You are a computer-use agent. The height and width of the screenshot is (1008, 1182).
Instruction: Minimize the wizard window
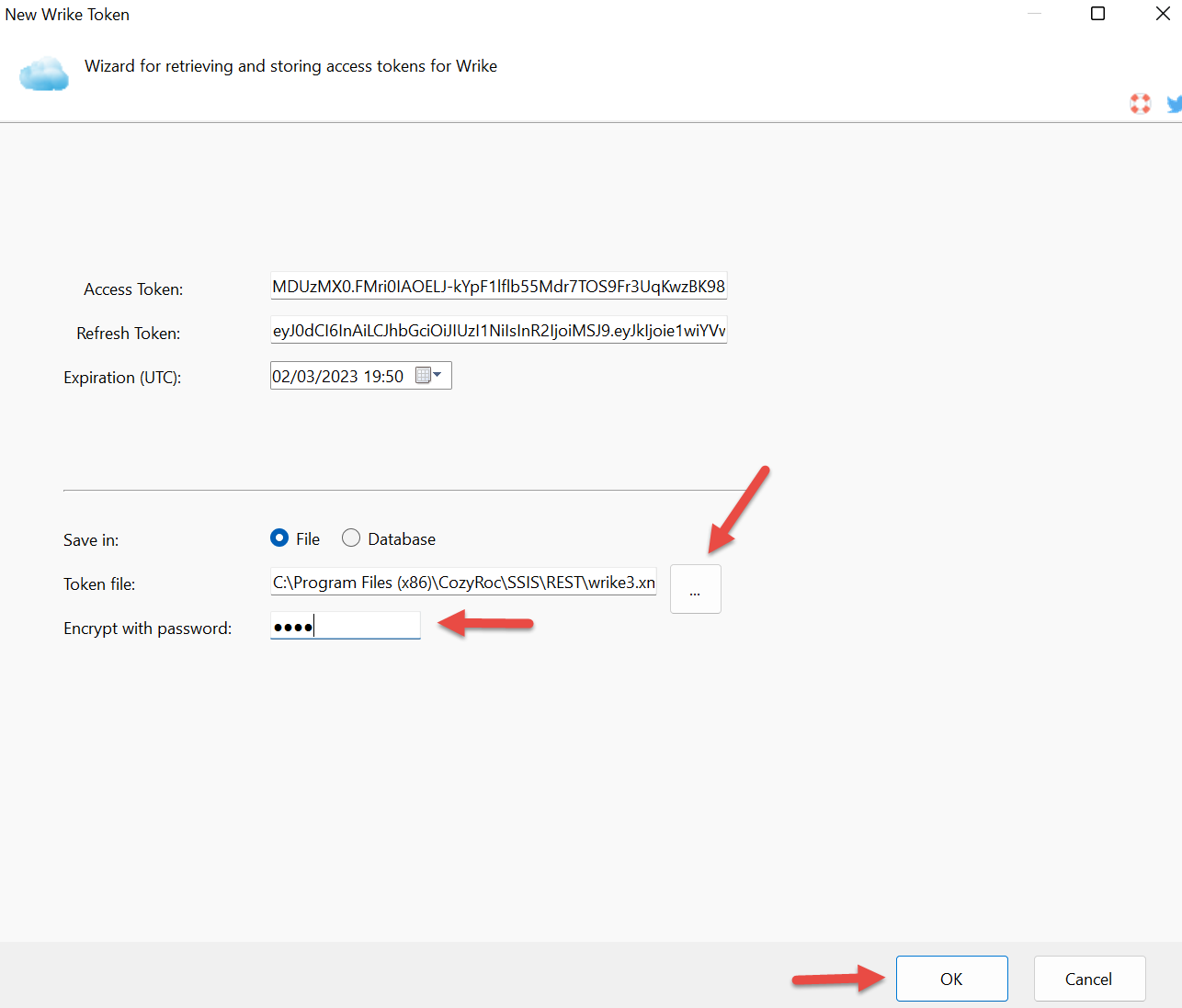(1034, 14)
